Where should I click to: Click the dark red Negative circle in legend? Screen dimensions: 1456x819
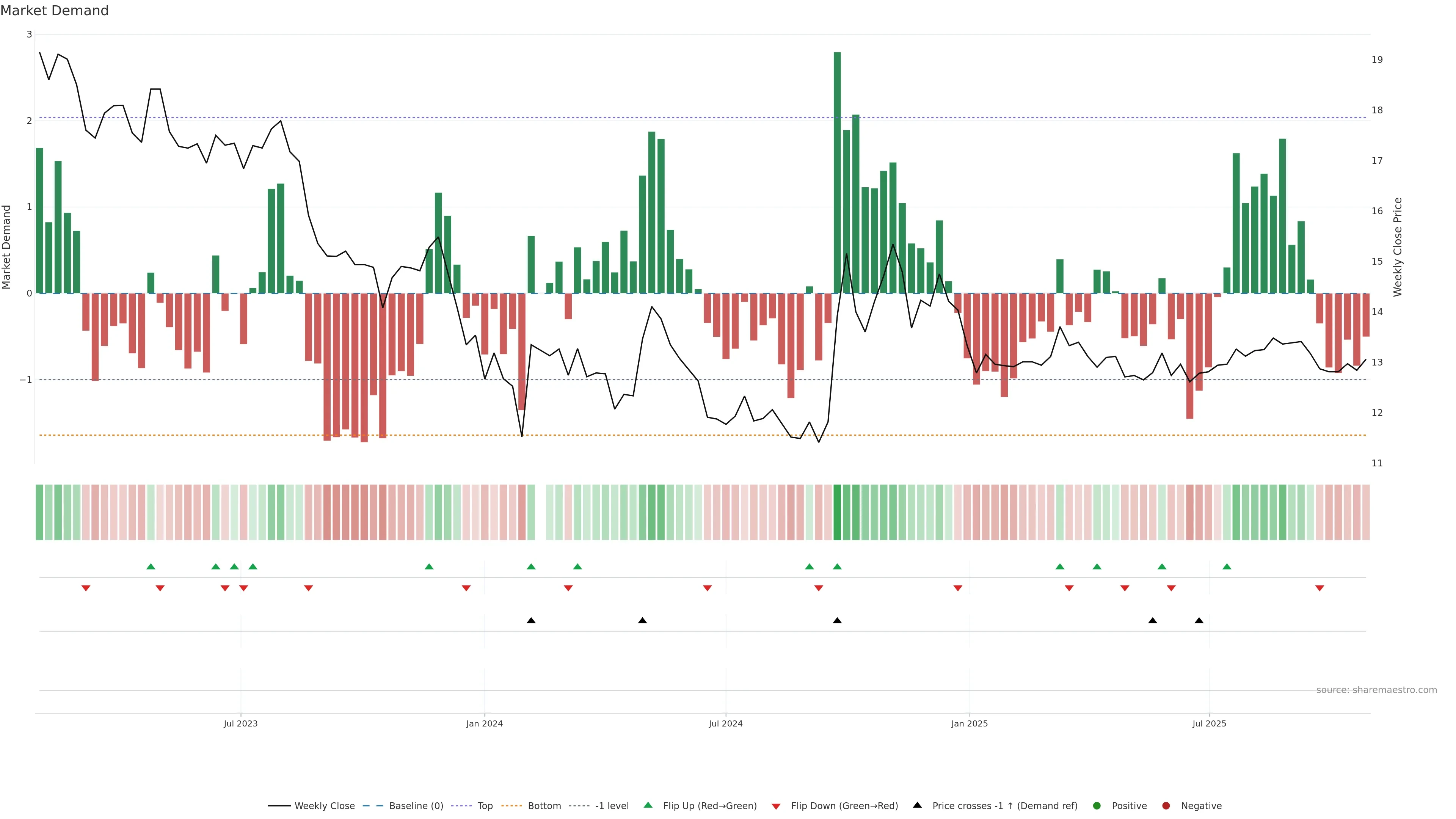(x=1166, y=806)
